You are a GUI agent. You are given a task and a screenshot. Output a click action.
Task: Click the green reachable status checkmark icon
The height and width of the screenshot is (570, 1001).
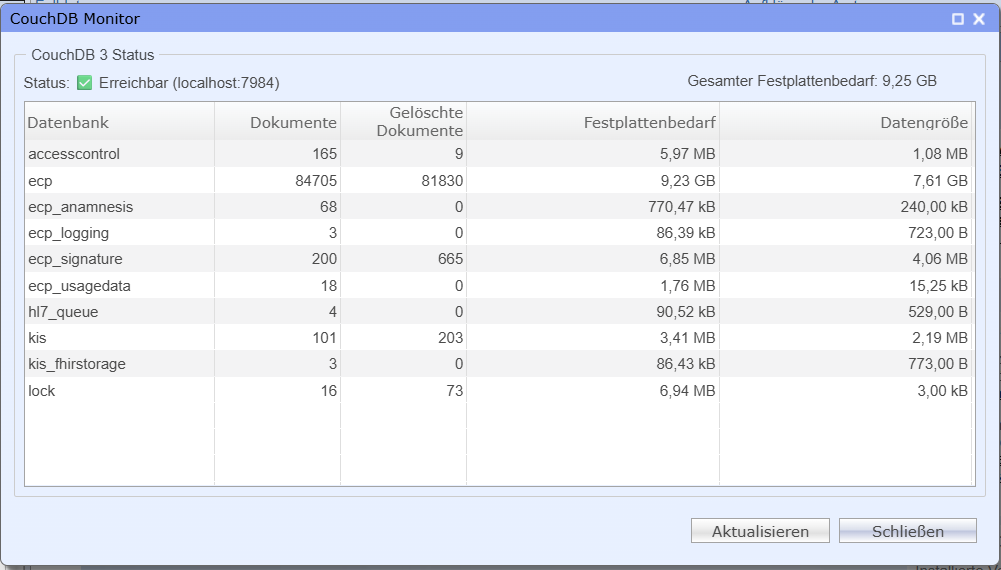point(84,83)
